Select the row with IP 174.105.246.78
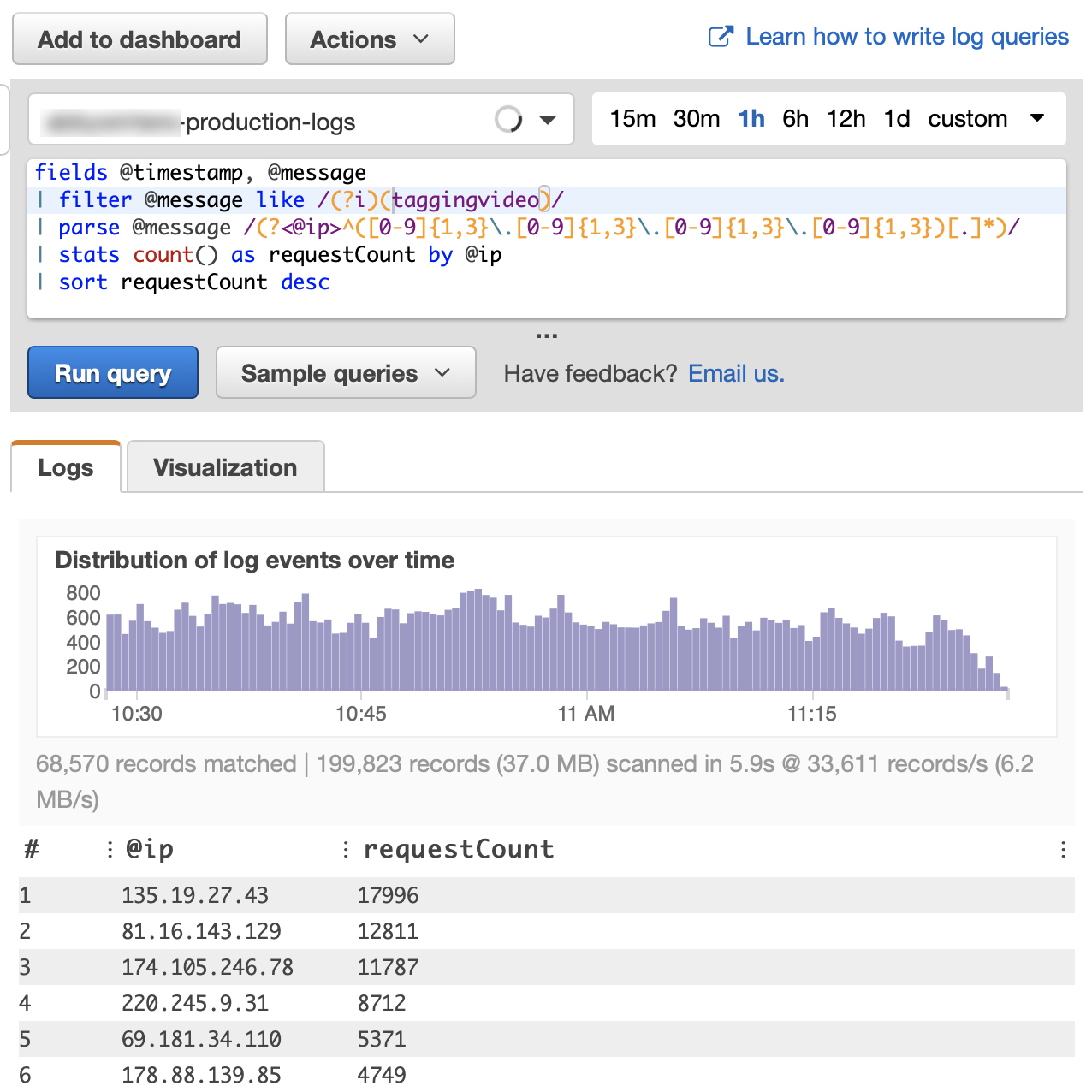 (546, 967)
